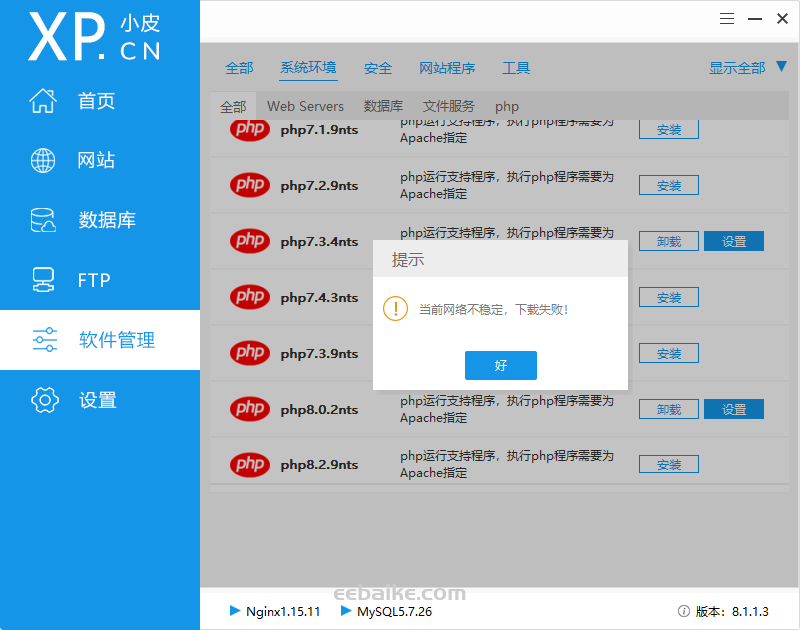Uninstall php8.0.2nts
The height and width of the screenshot is (630, 800).
(669, 409)
